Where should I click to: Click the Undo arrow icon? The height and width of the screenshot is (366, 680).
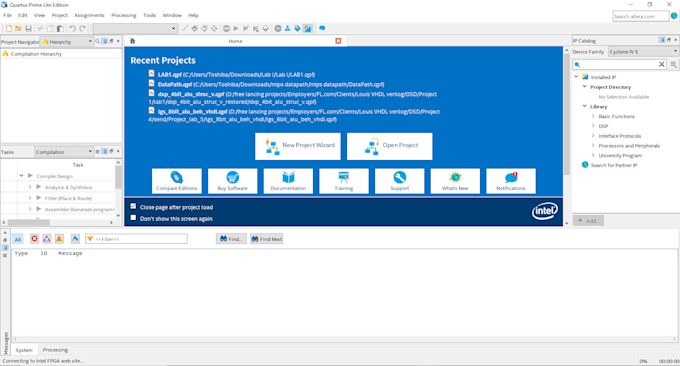point(72,29)
